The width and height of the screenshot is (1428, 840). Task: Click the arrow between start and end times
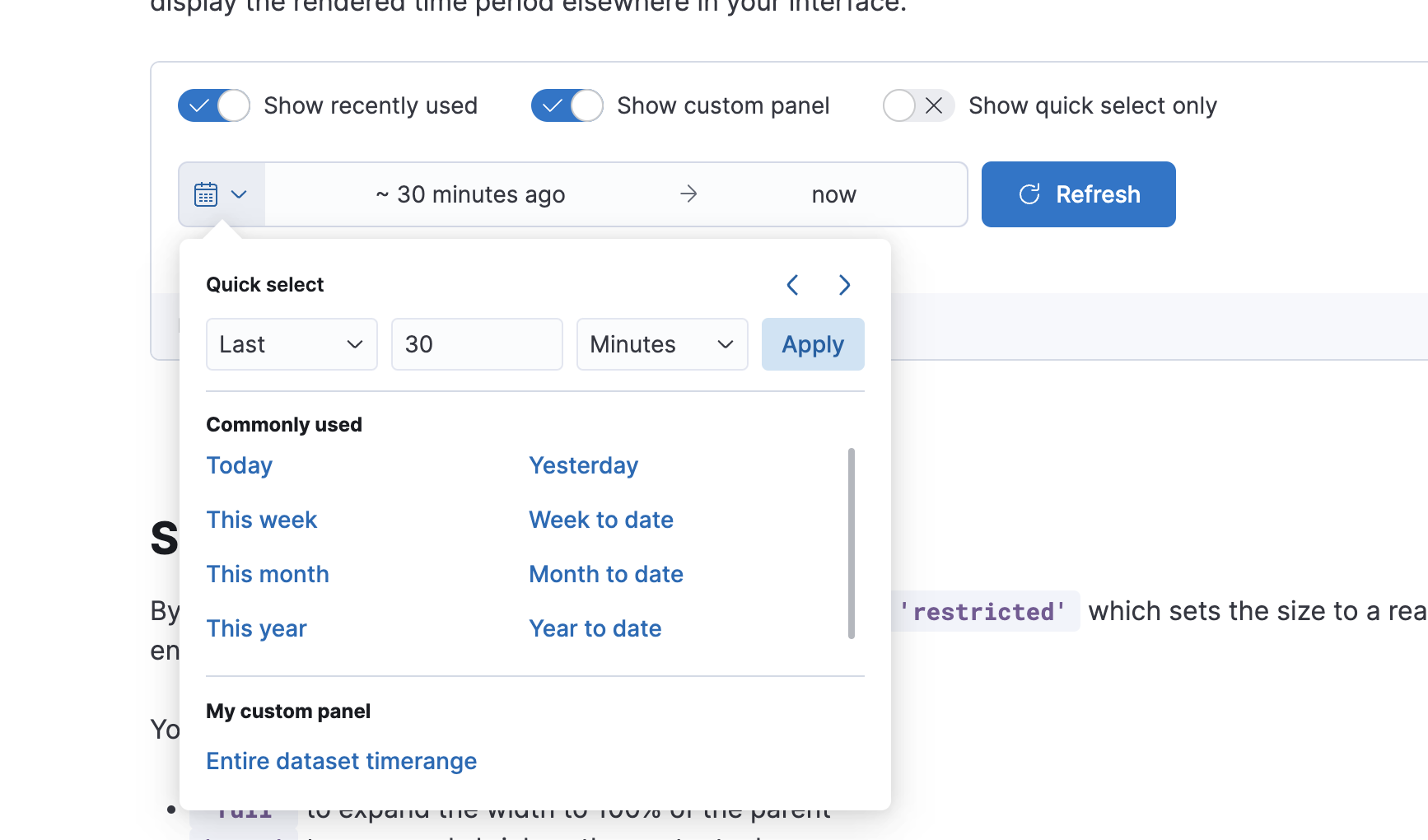point(688,194)
